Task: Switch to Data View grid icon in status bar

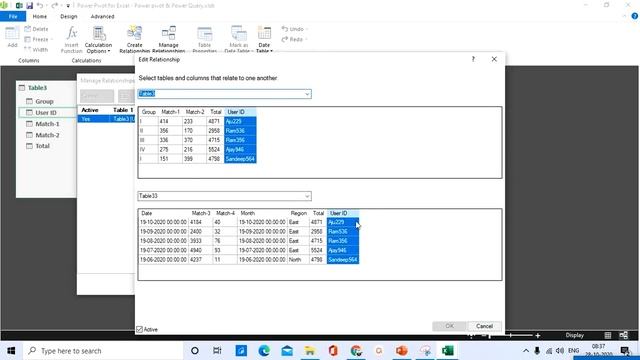Action: coord(608,335)
